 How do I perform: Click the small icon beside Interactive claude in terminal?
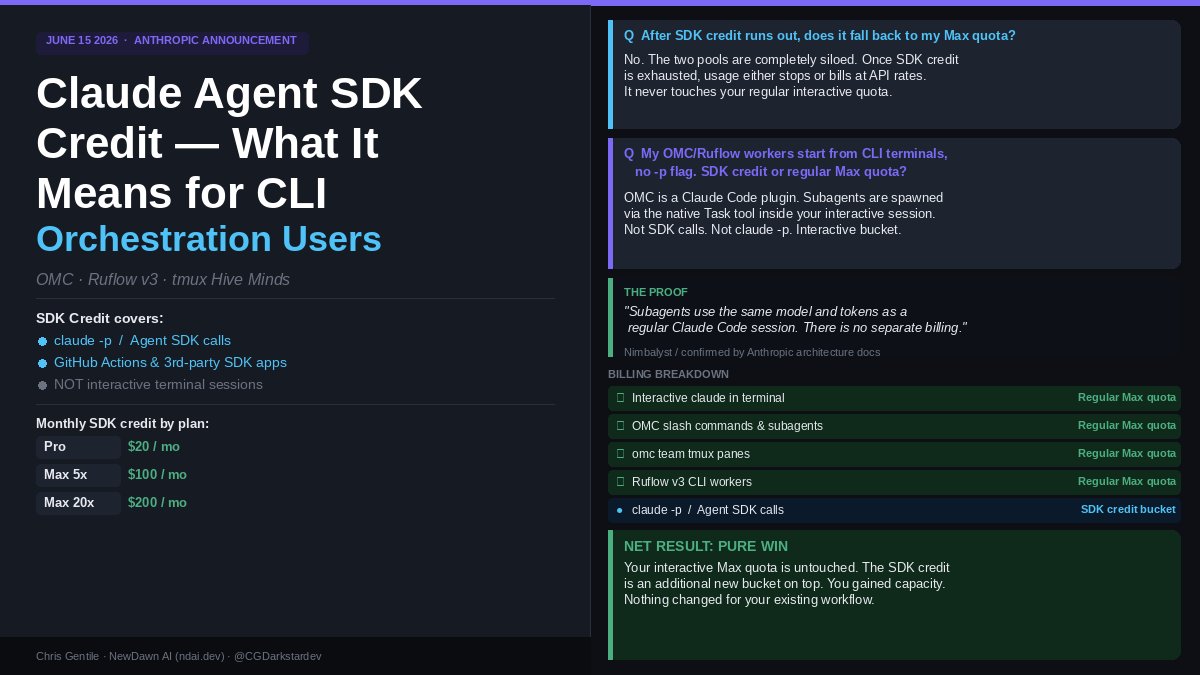(620, 398)
